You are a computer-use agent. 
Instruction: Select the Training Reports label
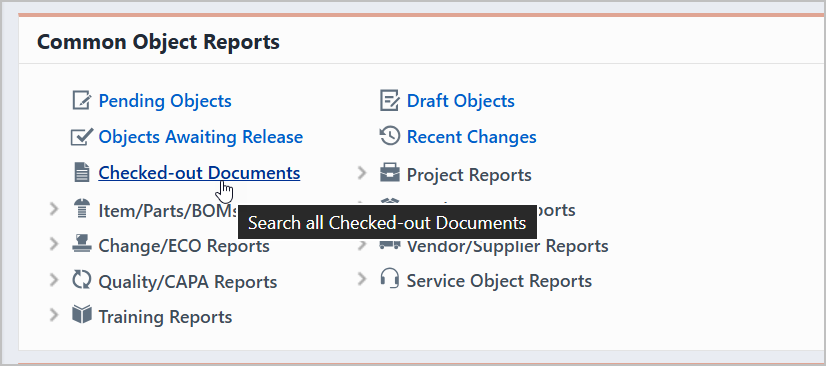pos(165,317)
